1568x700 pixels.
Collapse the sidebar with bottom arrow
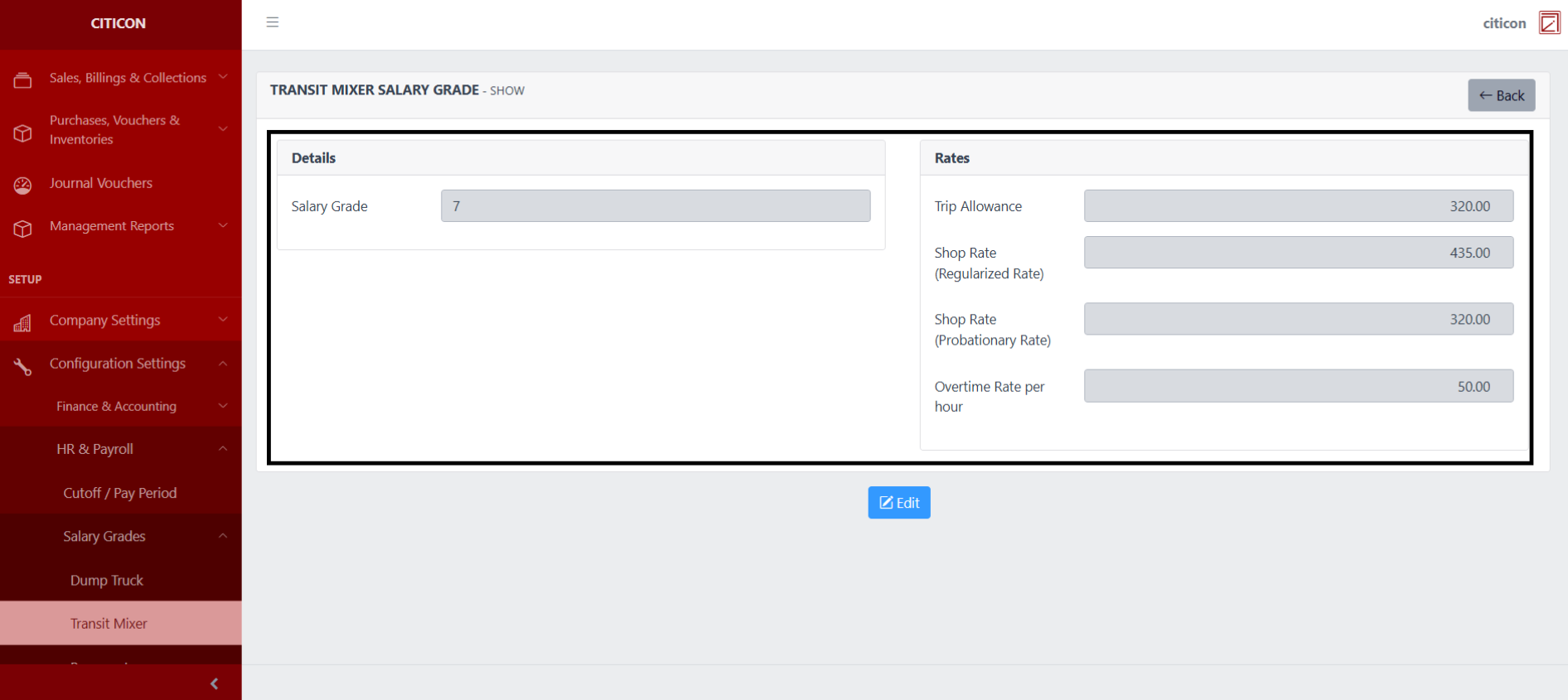coord(215,683)
